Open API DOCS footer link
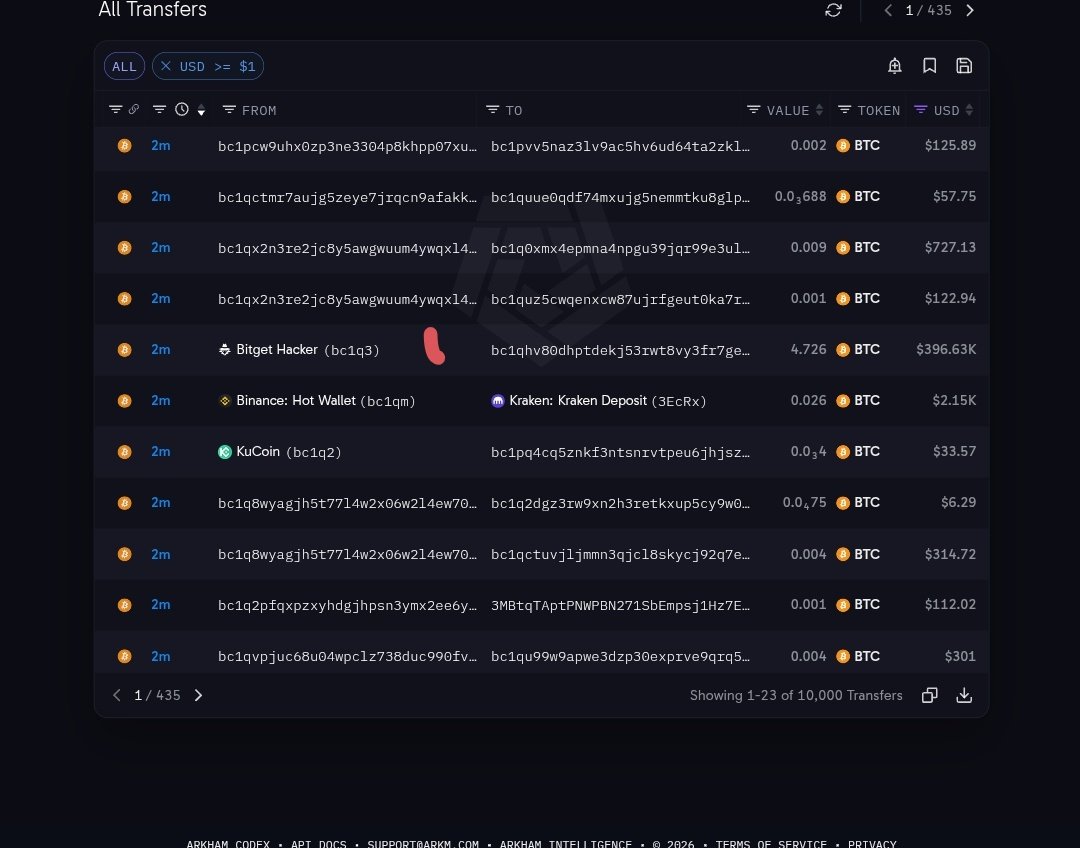 point(318,843)
